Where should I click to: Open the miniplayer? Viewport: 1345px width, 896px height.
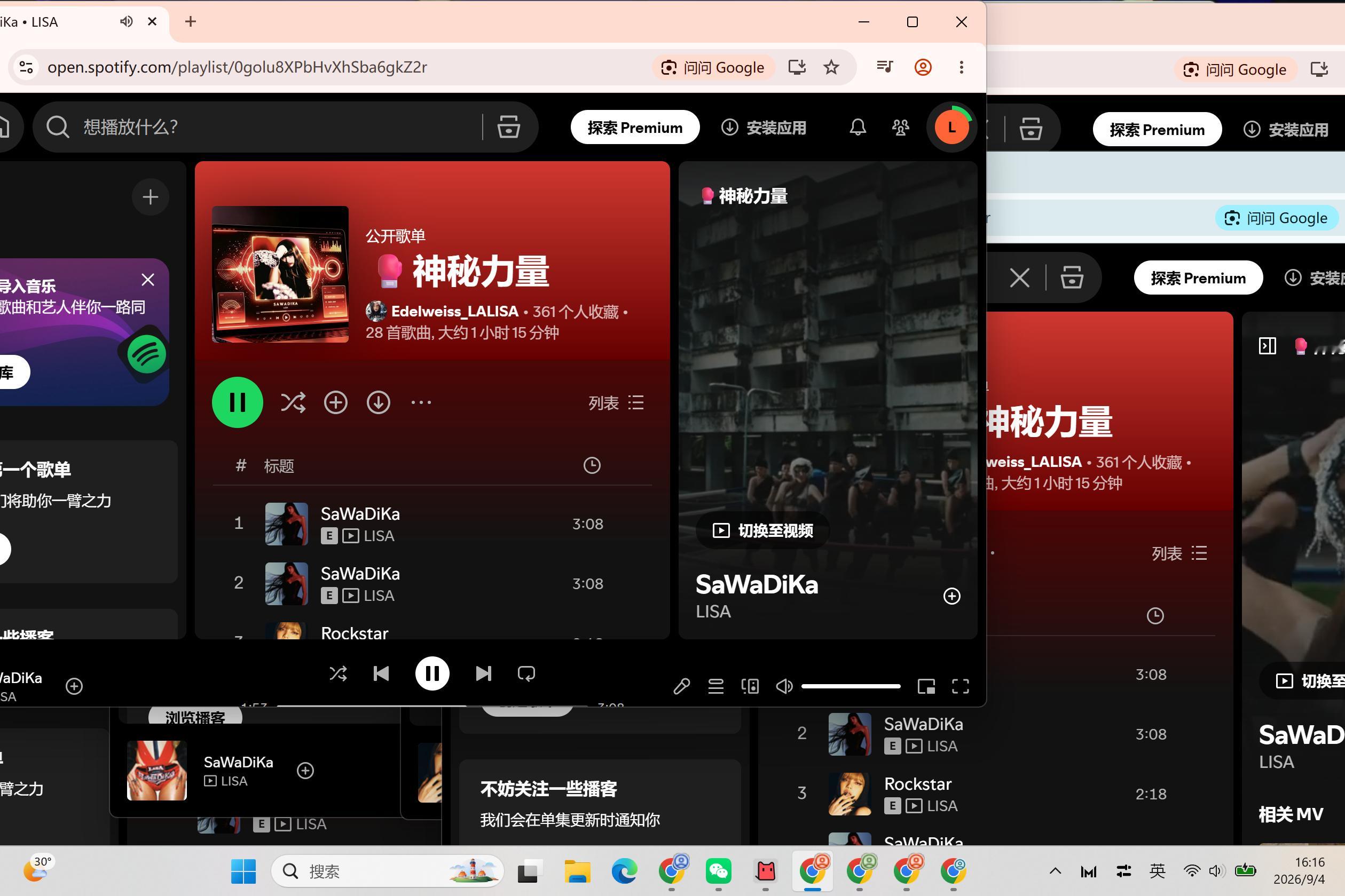point(926,686)
